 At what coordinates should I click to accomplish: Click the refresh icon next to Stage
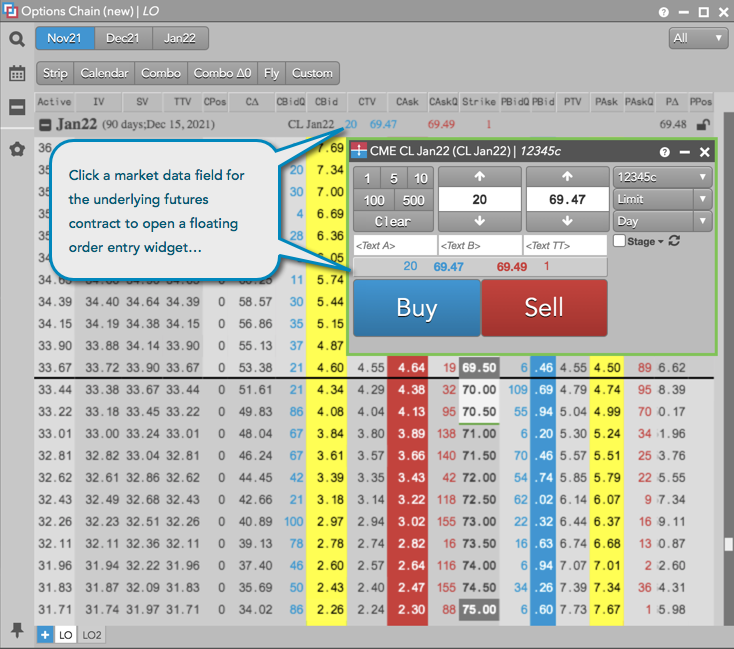(x=674, y=242)
